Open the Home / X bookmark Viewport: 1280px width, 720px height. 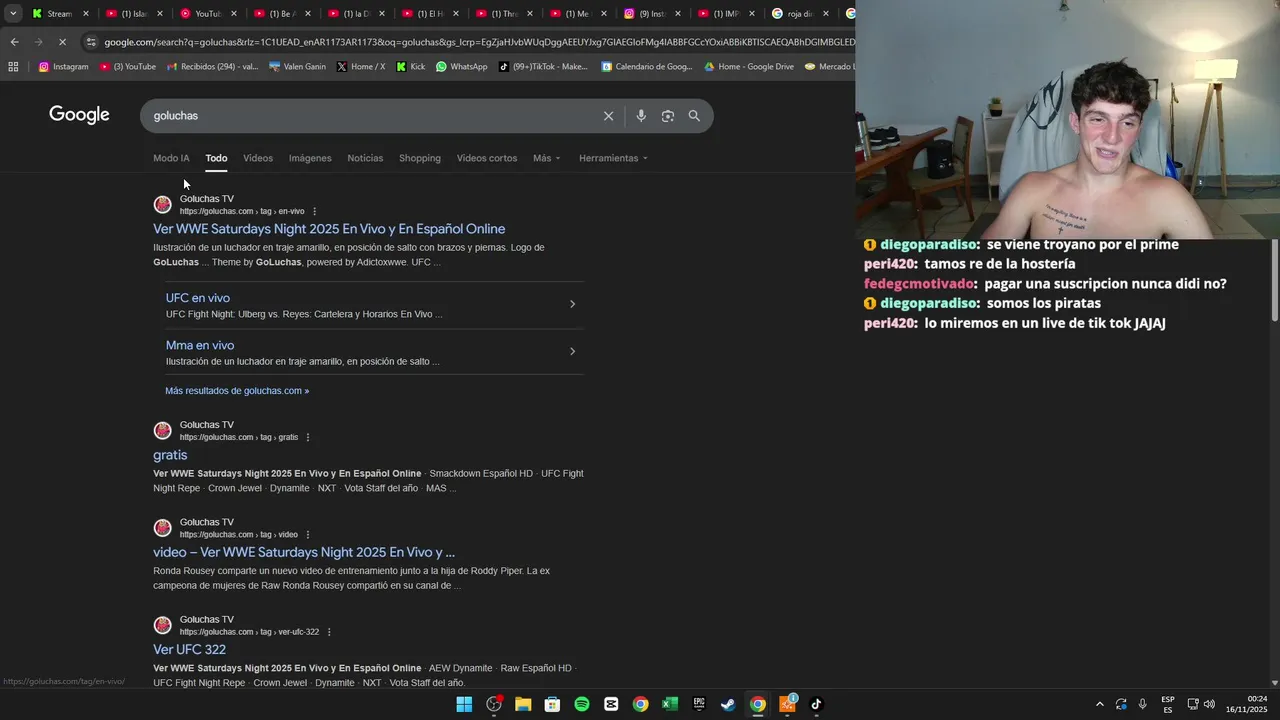361,67
